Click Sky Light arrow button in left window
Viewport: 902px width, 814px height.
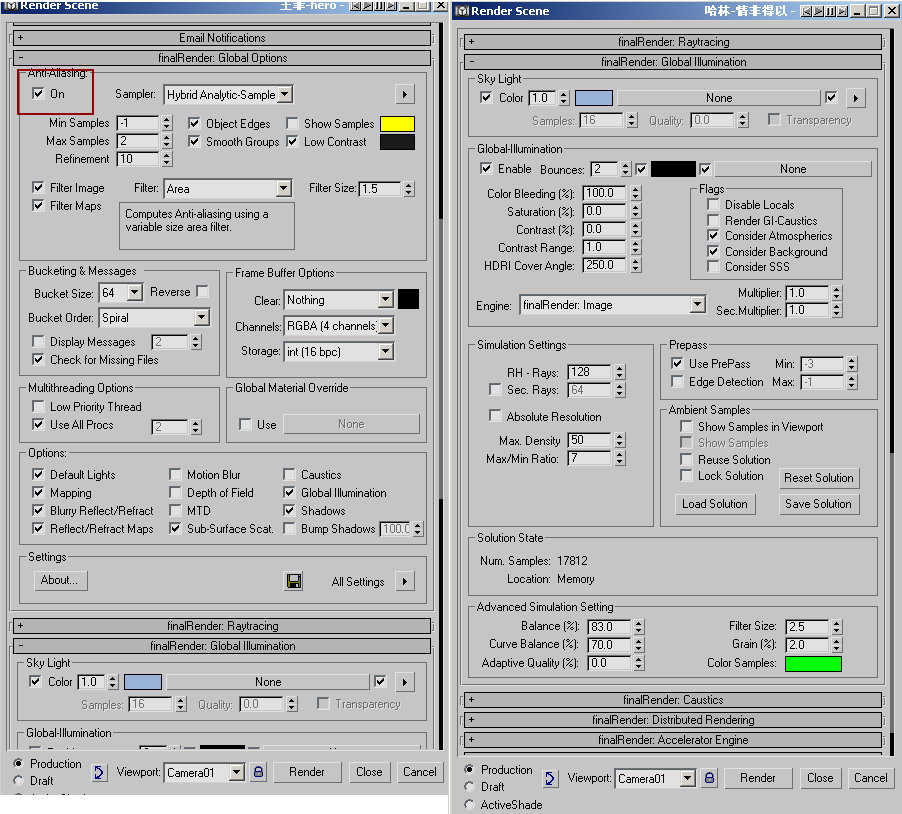(405, 682)
